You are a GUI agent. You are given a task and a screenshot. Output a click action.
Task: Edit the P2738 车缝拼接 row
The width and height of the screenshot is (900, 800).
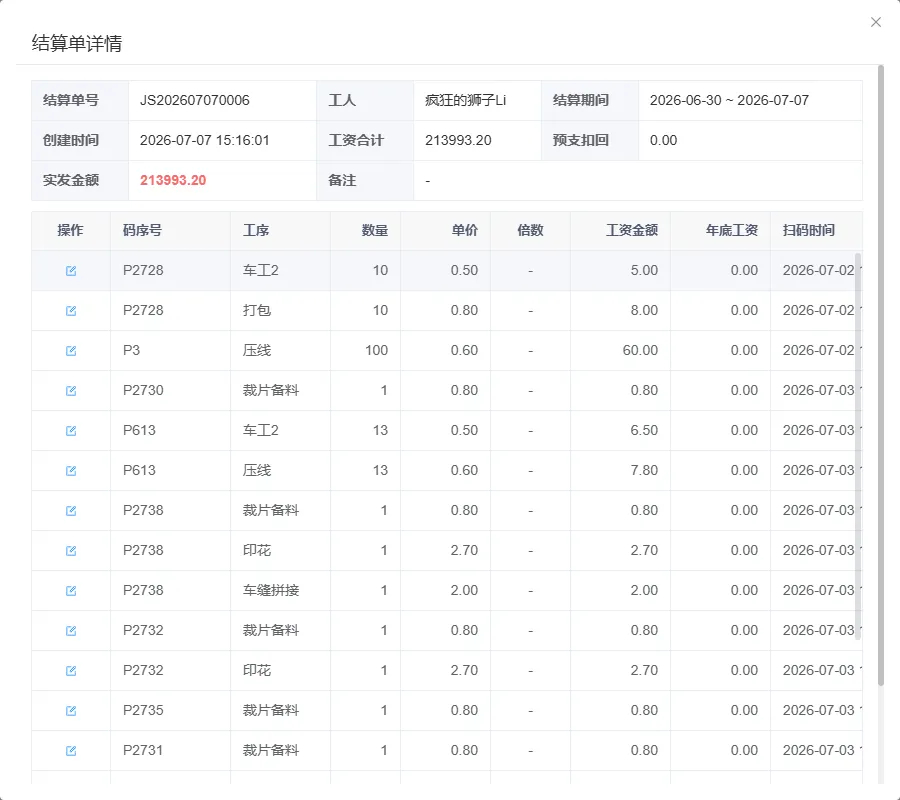(x=71, y=591)
